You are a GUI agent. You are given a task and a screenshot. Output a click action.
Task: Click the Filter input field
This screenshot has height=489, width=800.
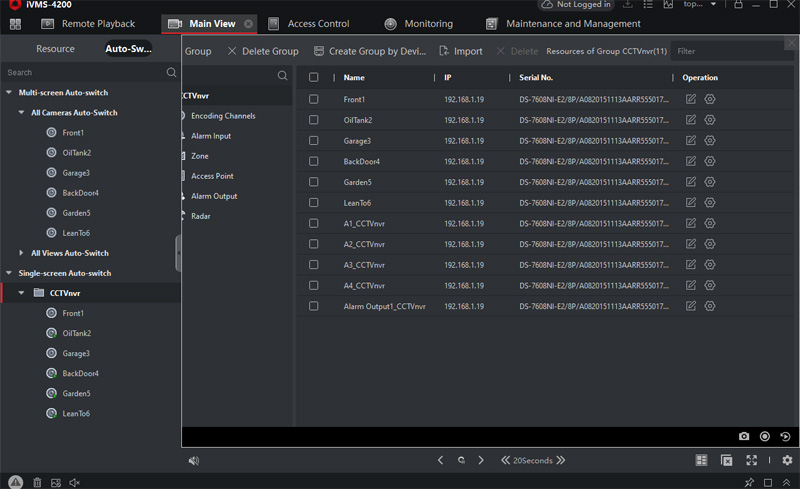[x=730, y=51]
